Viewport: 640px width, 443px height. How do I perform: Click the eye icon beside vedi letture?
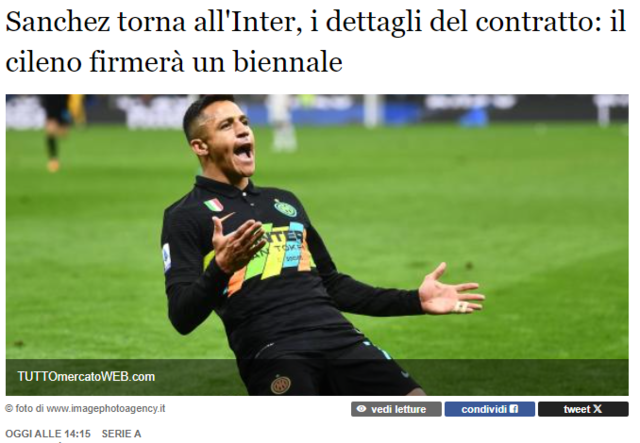(361, 409)
